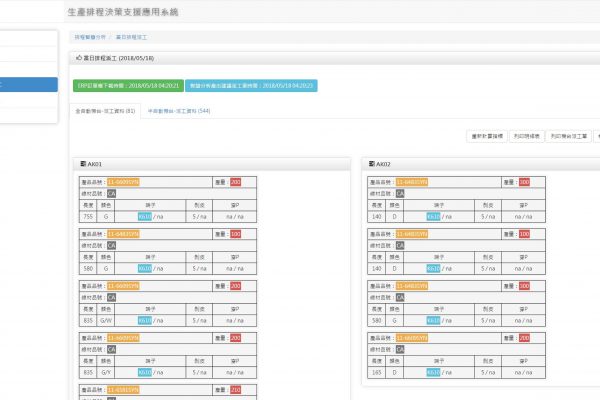
Task: Click the orange product code in AK01 G/W card
Action: point(123,286)
